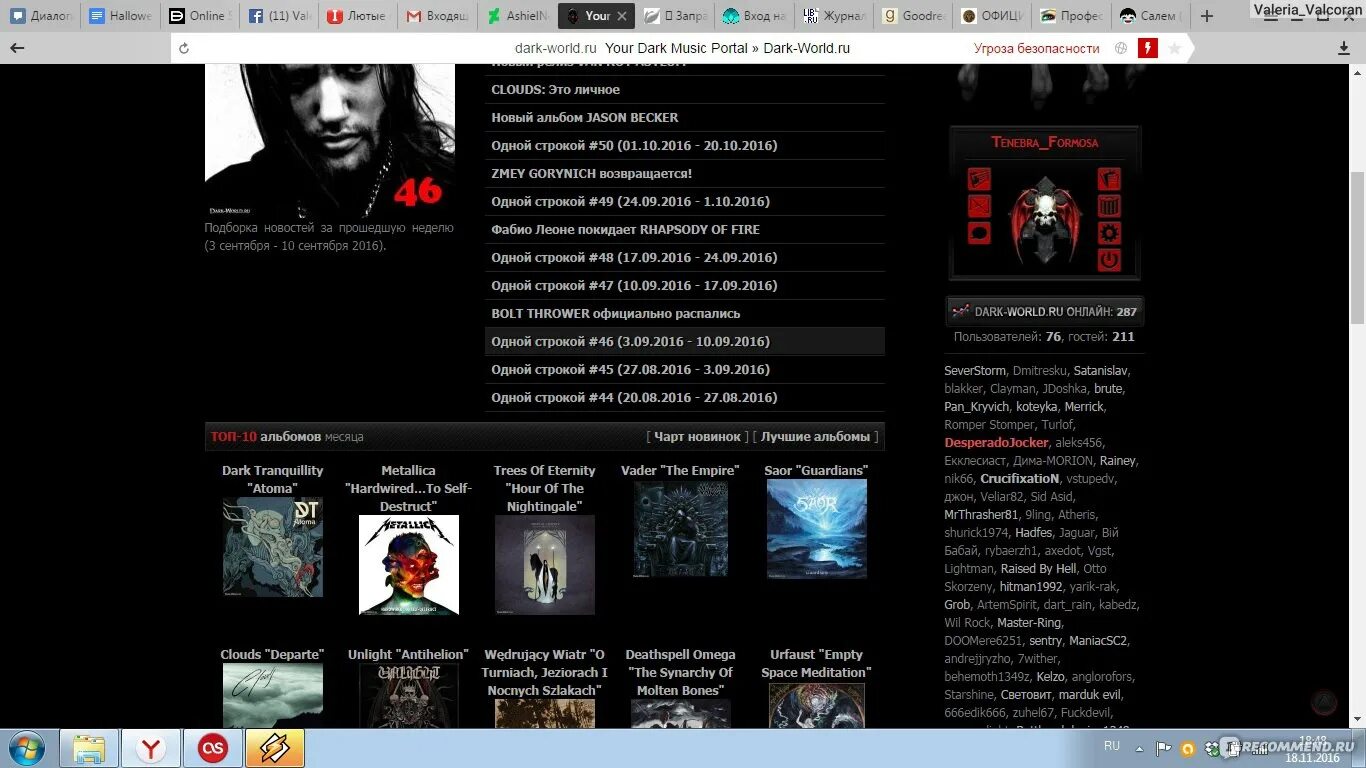1366x768 pixels.
Task: Open File Explorer from taskbar
Action: (x=89, y=748)
